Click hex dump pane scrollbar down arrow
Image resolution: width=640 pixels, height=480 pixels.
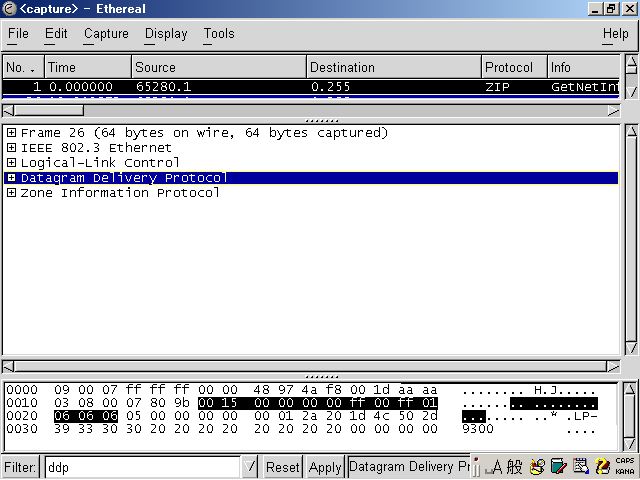[x=630, y=443]
